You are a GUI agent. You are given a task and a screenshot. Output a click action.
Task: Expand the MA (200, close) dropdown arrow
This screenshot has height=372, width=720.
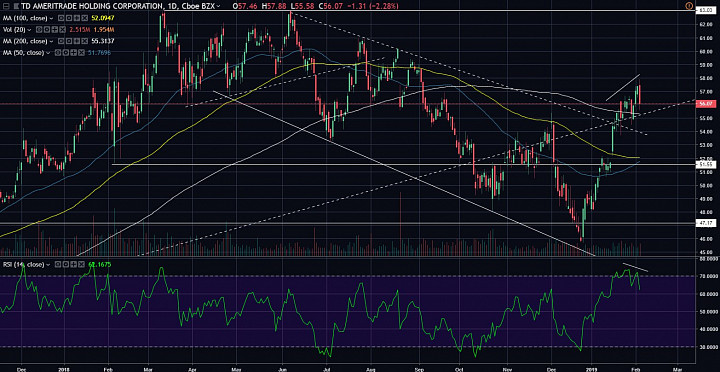click(51, 41)
